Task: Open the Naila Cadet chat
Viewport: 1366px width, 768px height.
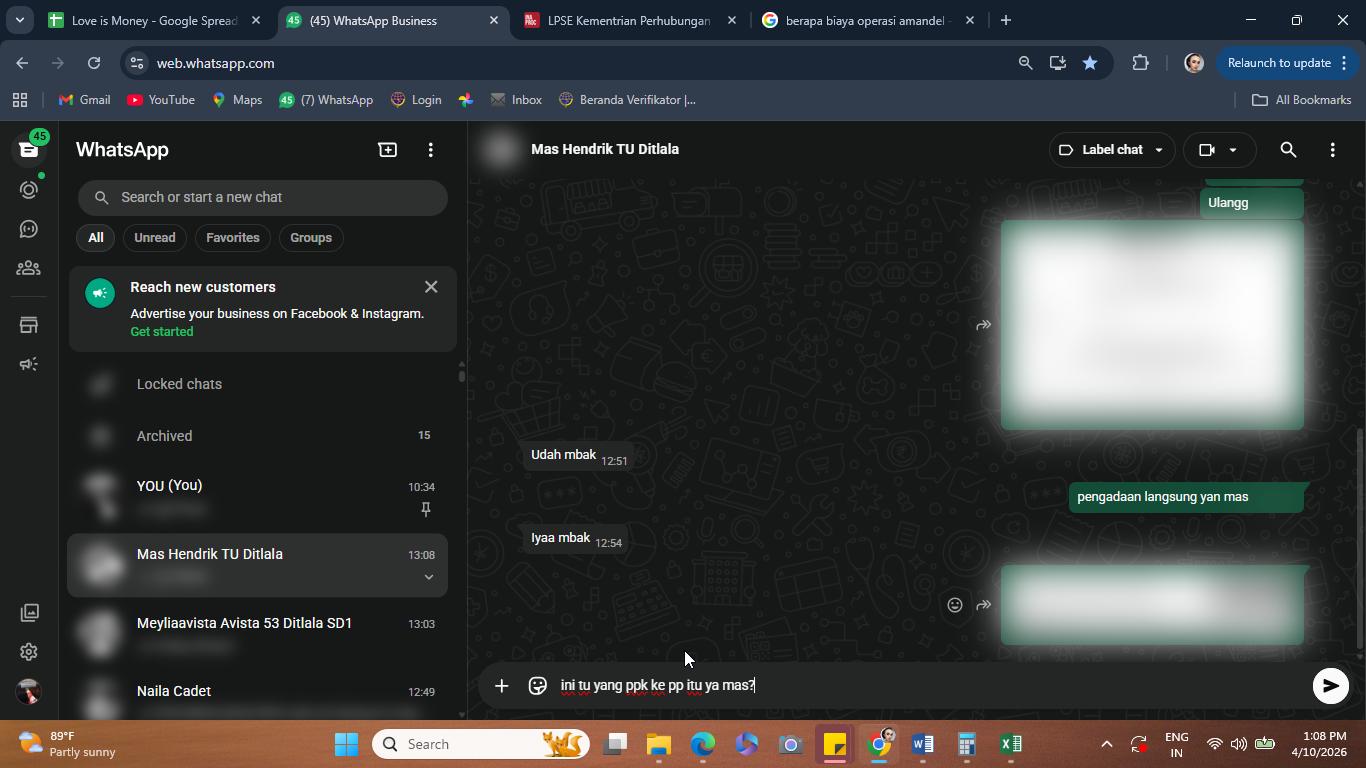Action: click(258, 698)
